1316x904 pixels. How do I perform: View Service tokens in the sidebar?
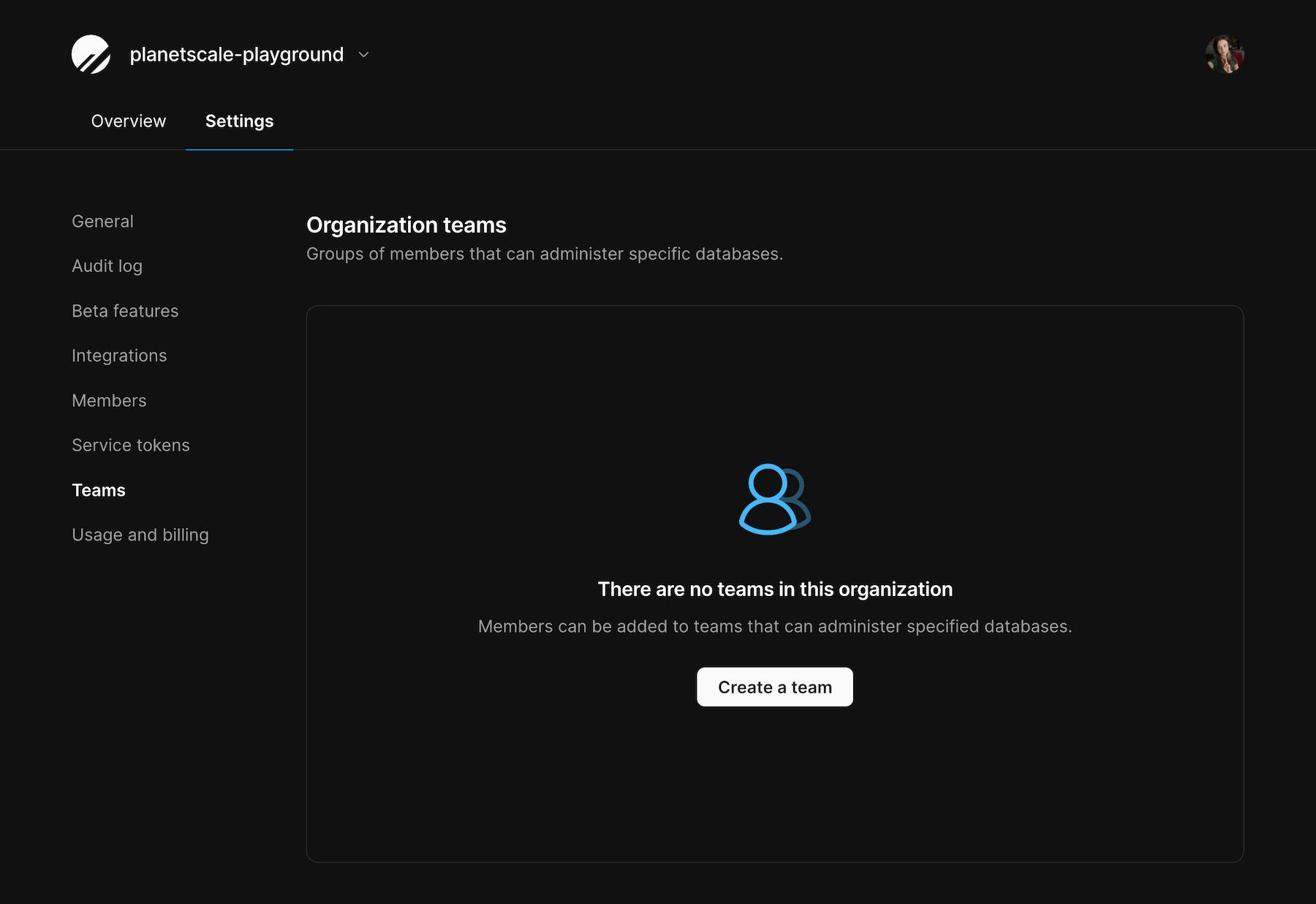click(x=130, y=445)
